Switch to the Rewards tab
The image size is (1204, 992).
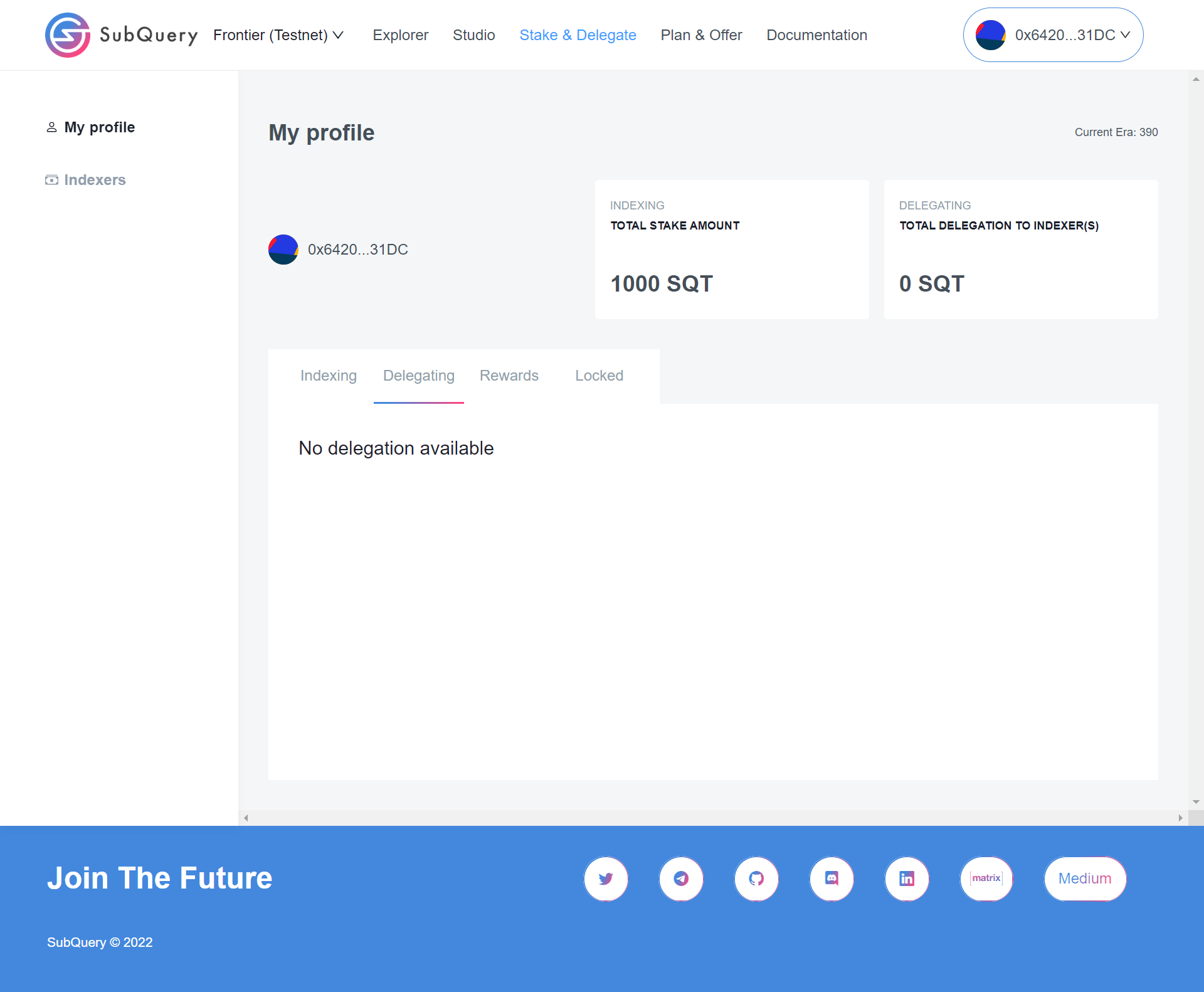[x=509, y=376]
